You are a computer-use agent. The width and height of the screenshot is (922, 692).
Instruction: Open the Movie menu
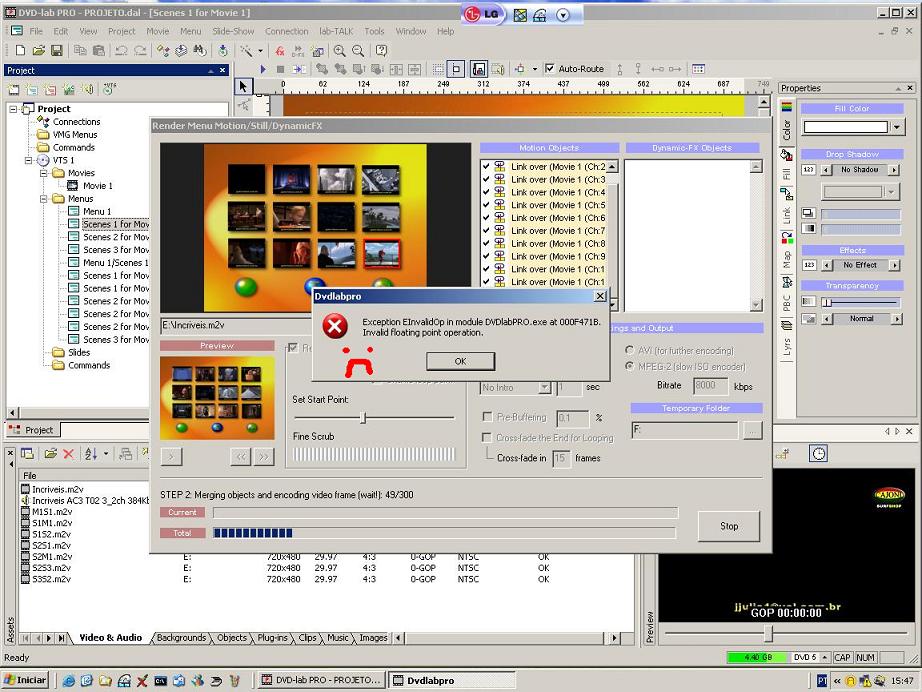(158, 31)
